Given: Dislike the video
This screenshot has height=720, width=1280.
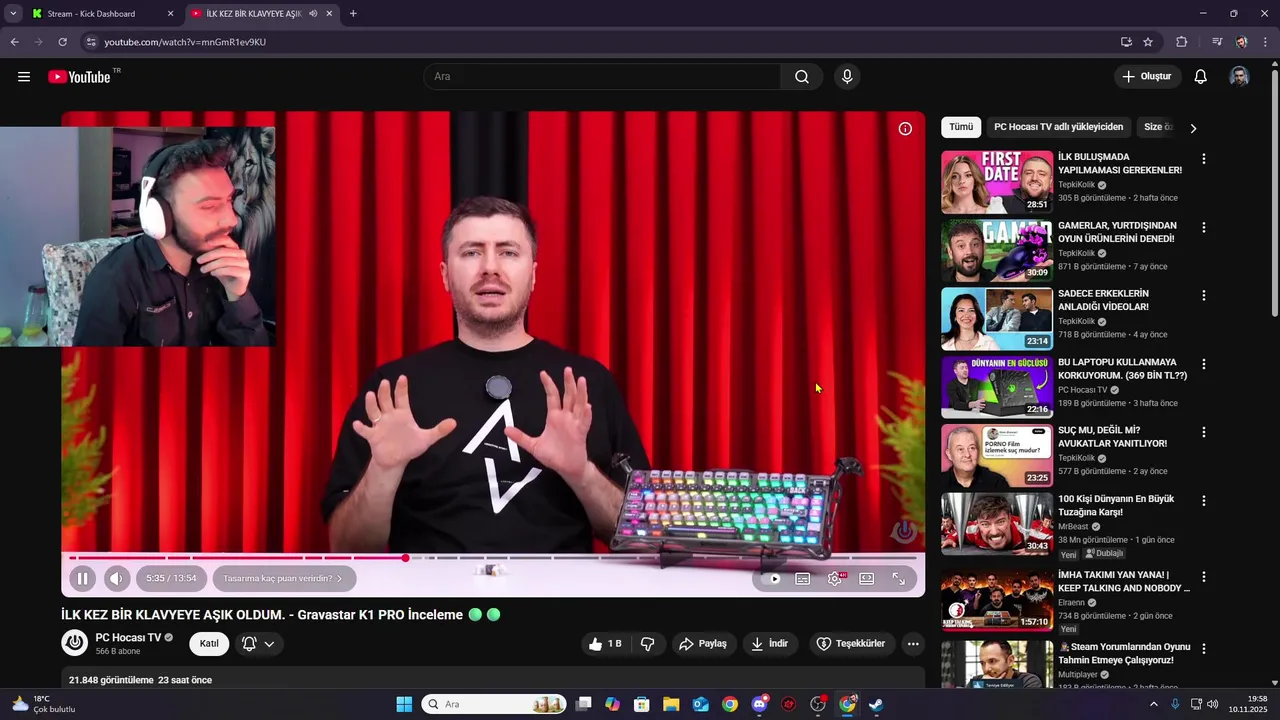Looking at the screenshot, I should 648,644.
